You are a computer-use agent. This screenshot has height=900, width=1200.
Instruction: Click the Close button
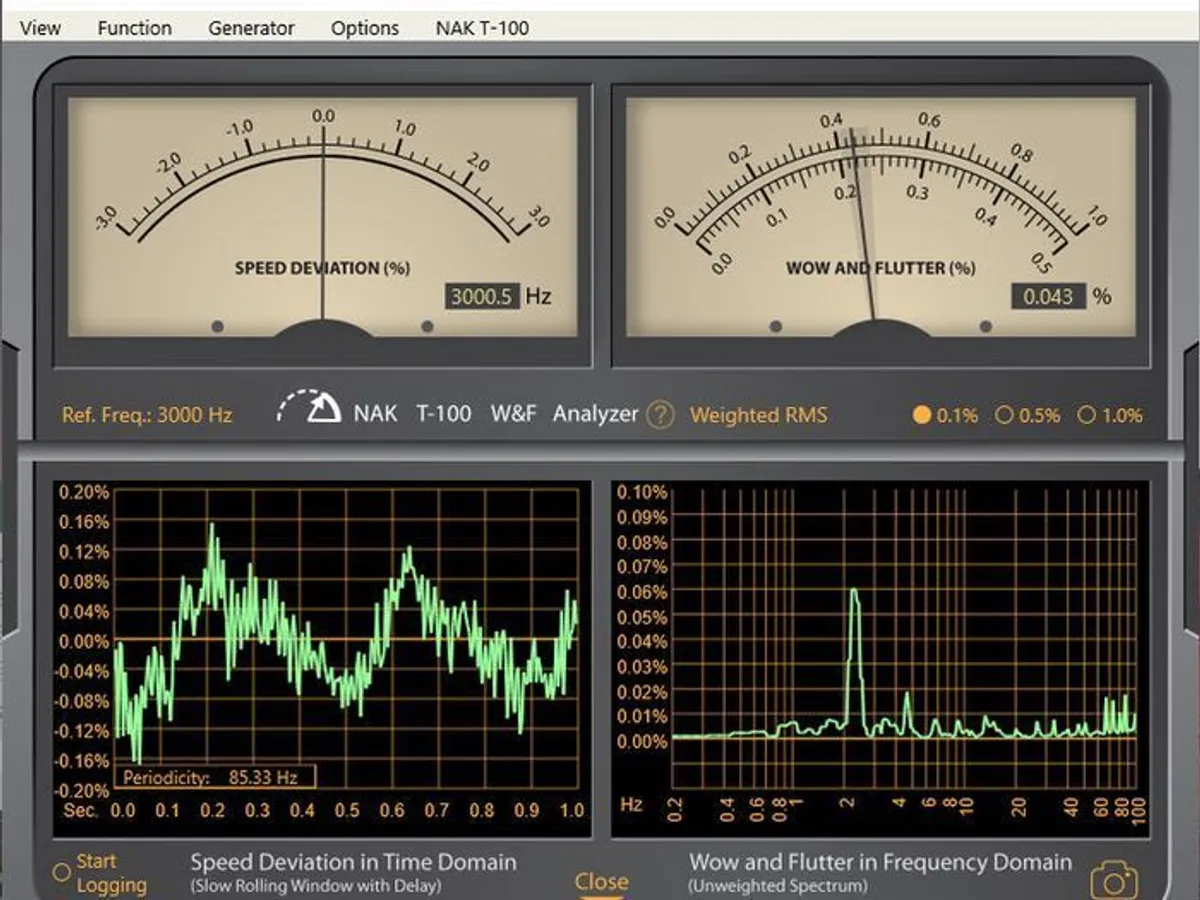click(x=602, y=880)
